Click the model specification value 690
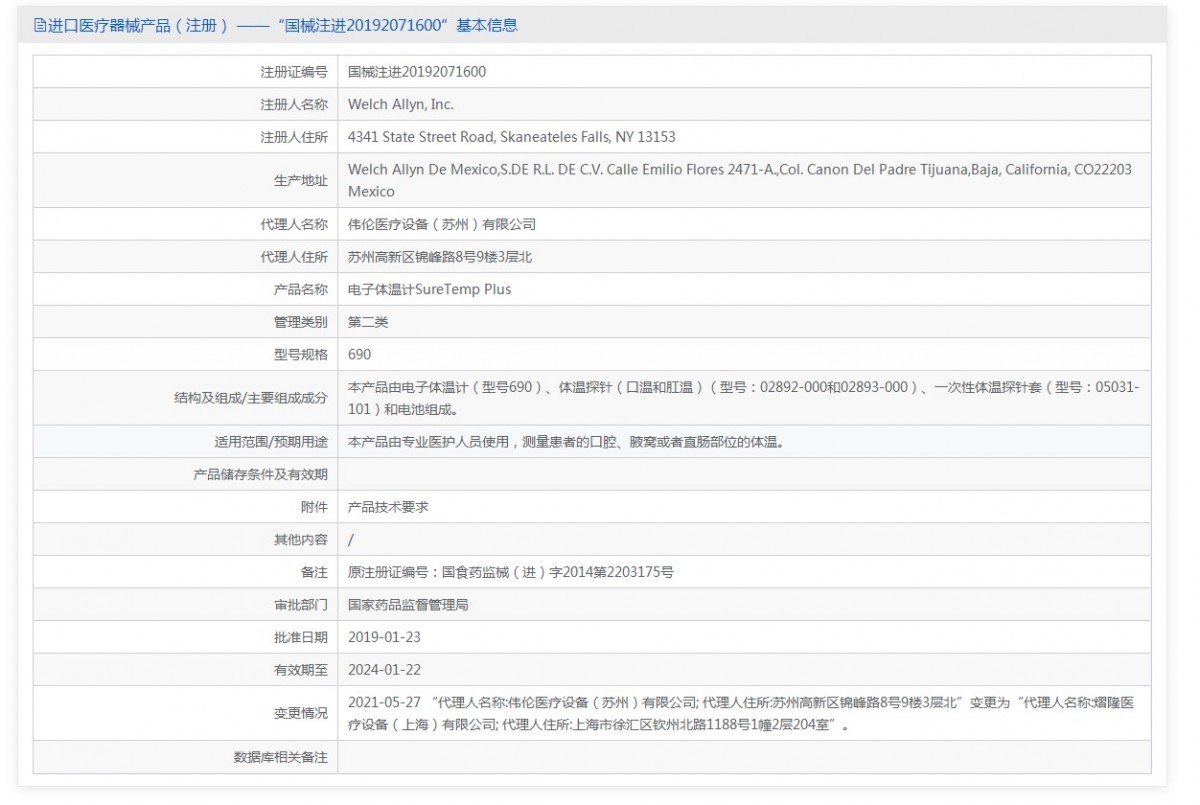 359,354
